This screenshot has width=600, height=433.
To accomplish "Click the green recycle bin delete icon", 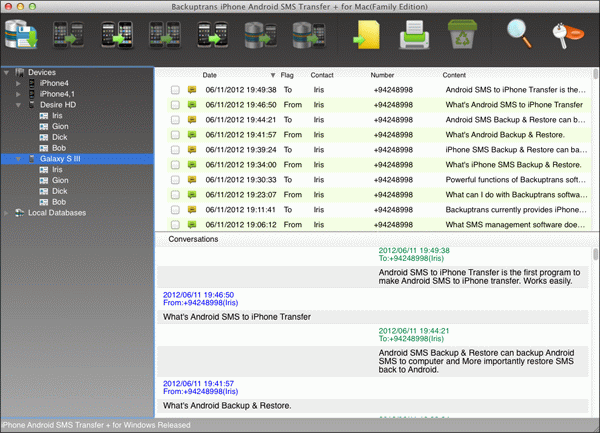I will pos(462,34).
